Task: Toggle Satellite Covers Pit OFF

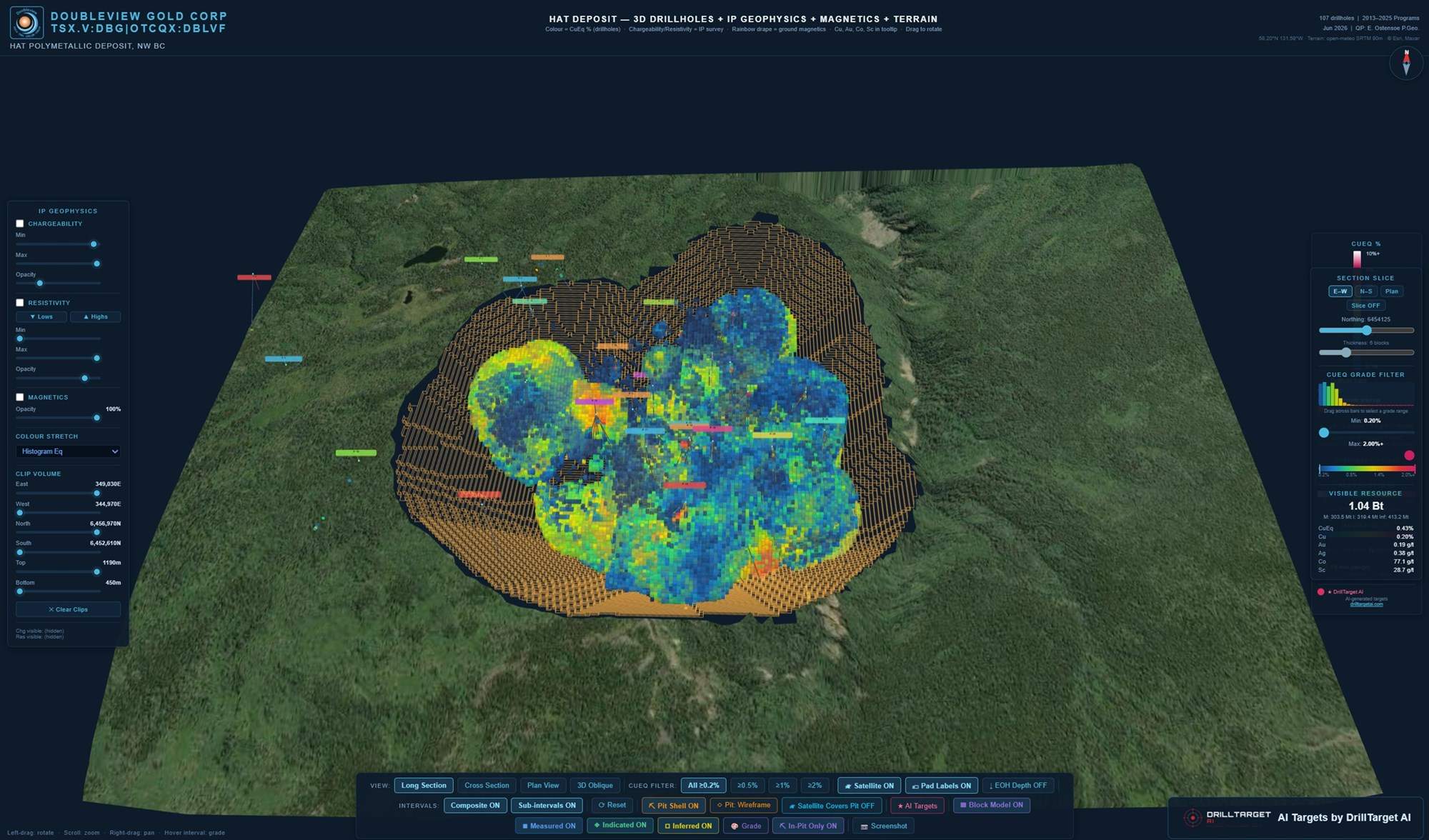Action: tap(831, 806)
